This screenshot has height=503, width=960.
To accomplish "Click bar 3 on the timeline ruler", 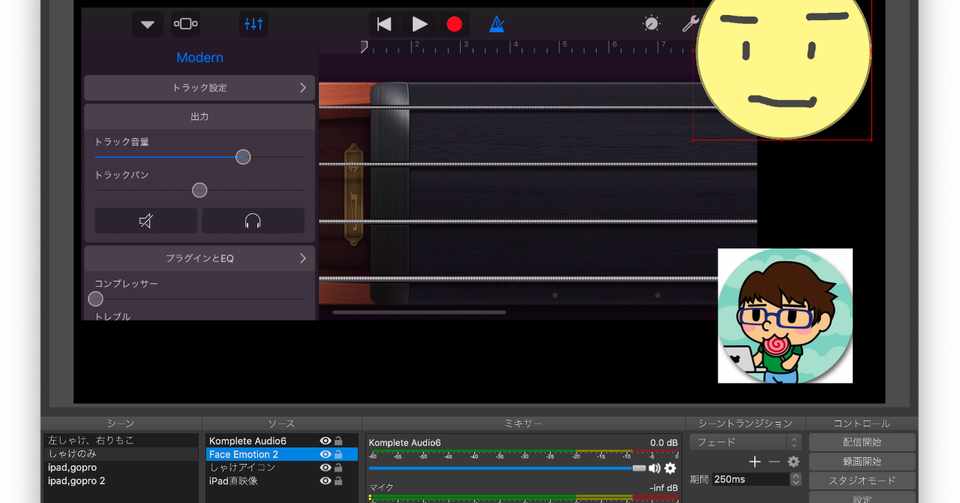I will [465, 47].
